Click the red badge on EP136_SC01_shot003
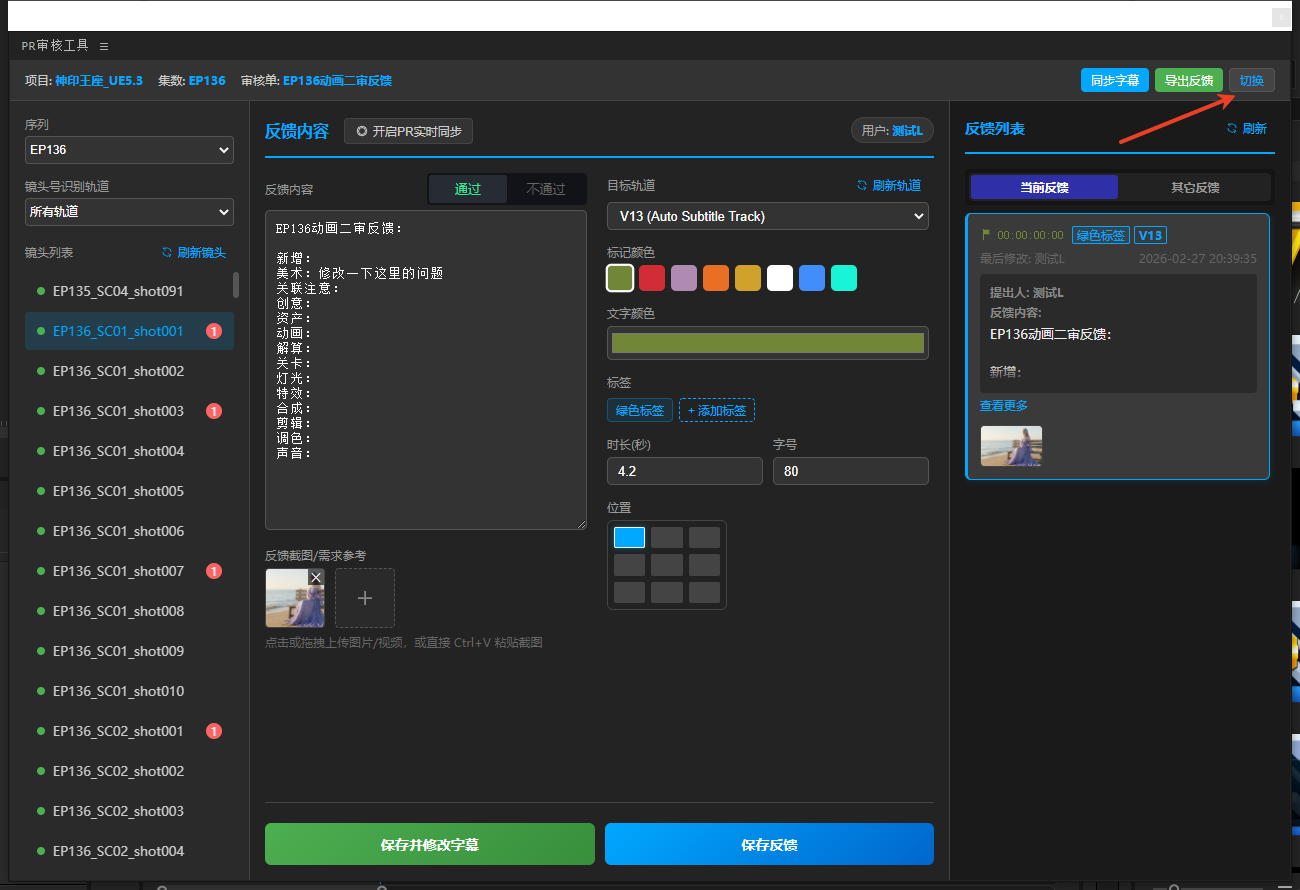 (x=213, y=411)
